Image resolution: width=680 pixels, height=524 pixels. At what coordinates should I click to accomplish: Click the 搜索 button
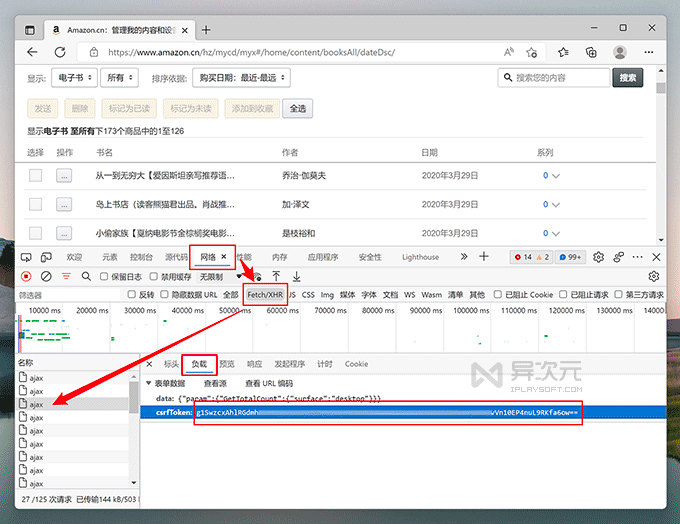[628, 78]
